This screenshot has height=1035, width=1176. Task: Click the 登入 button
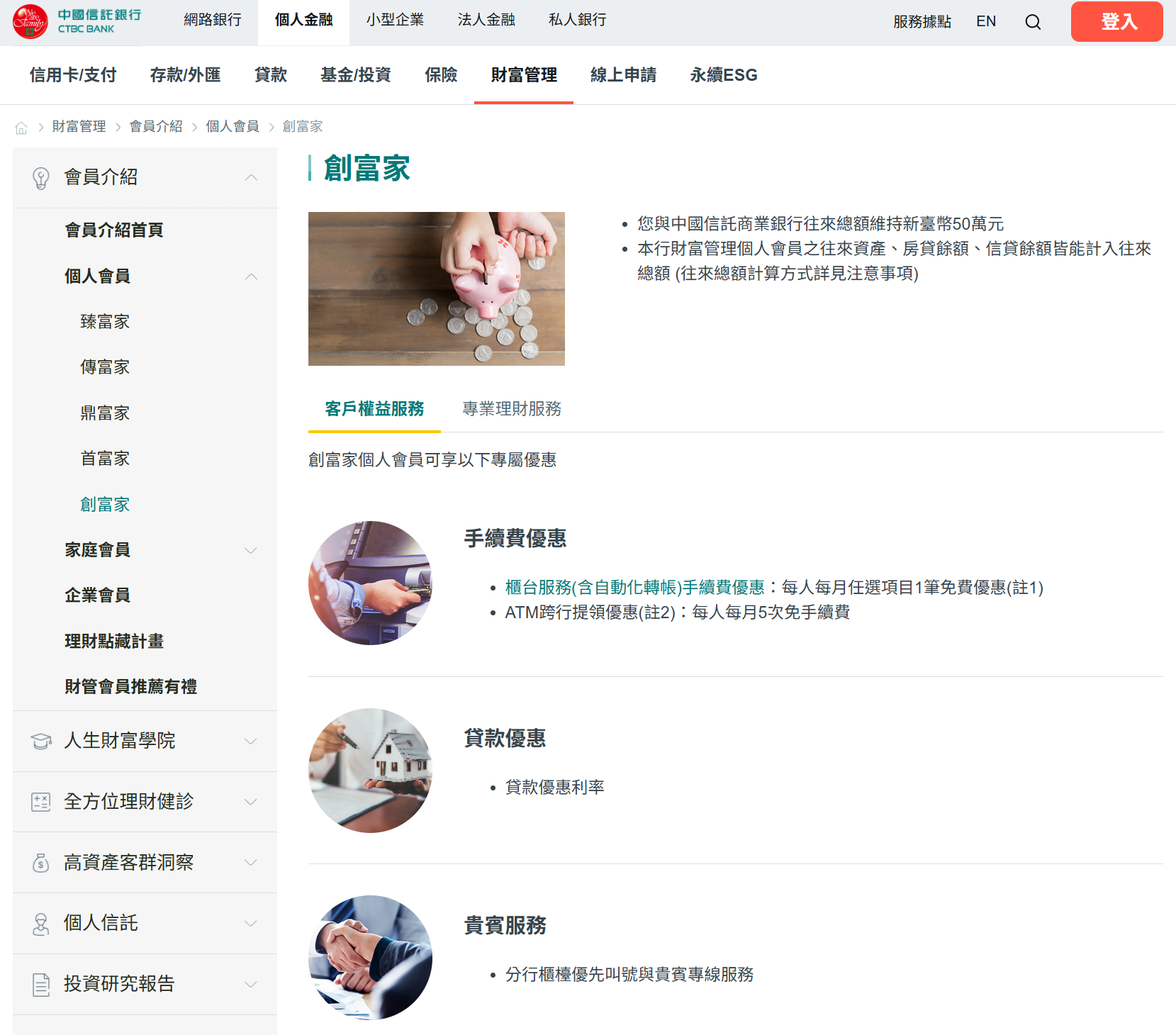point(1116,21)
